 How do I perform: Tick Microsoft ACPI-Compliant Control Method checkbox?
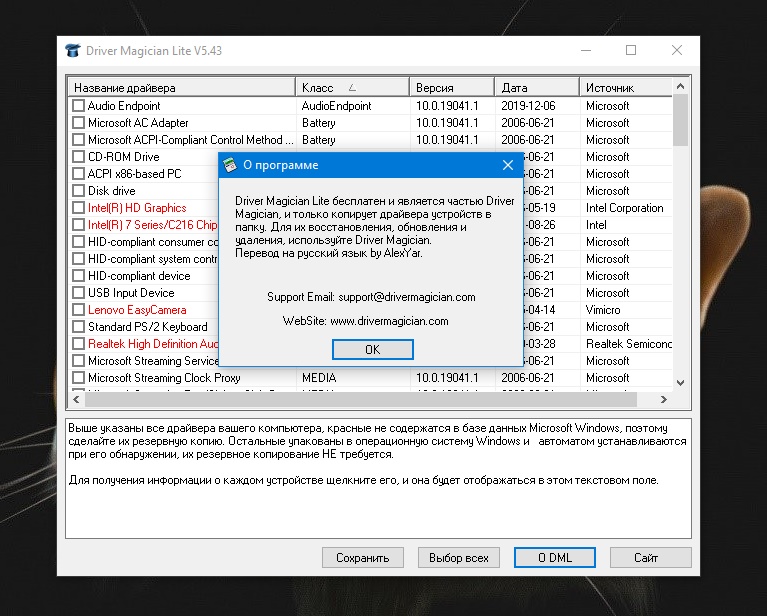coord(78,140)
